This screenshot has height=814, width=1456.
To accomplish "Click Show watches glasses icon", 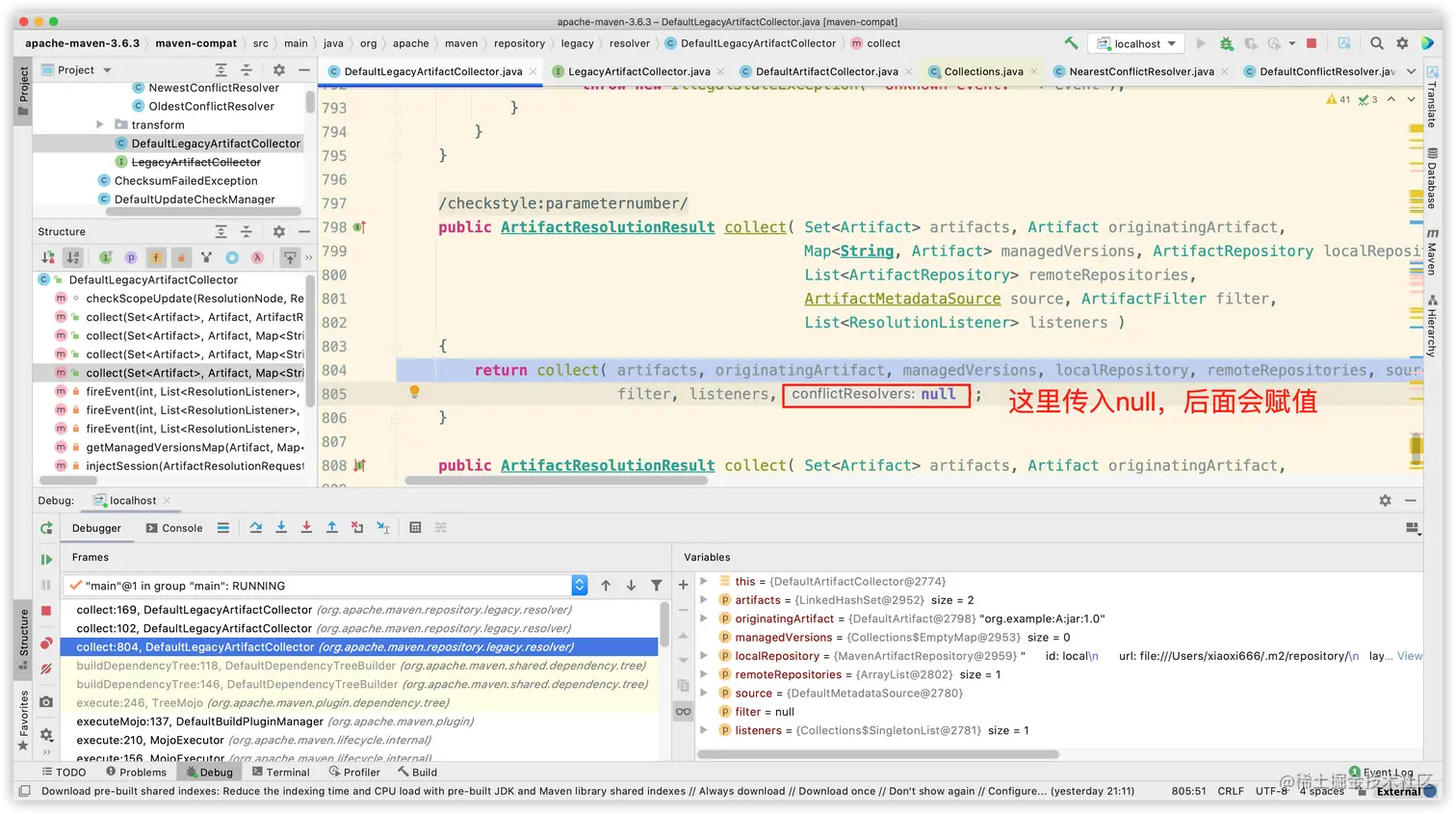I will (x=684, y=712).
